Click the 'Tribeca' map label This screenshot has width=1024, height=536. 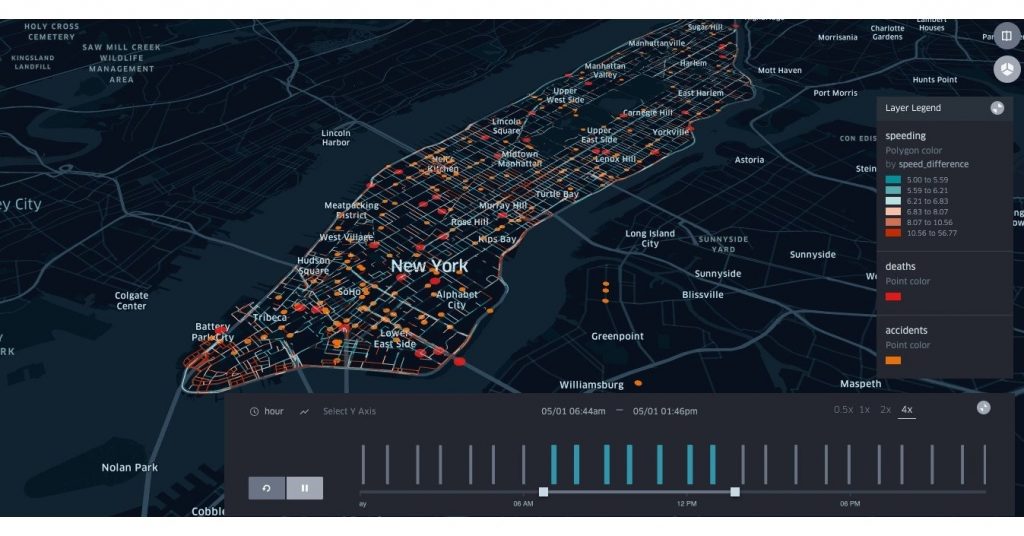pyautogui.click(x=270, y=317)
